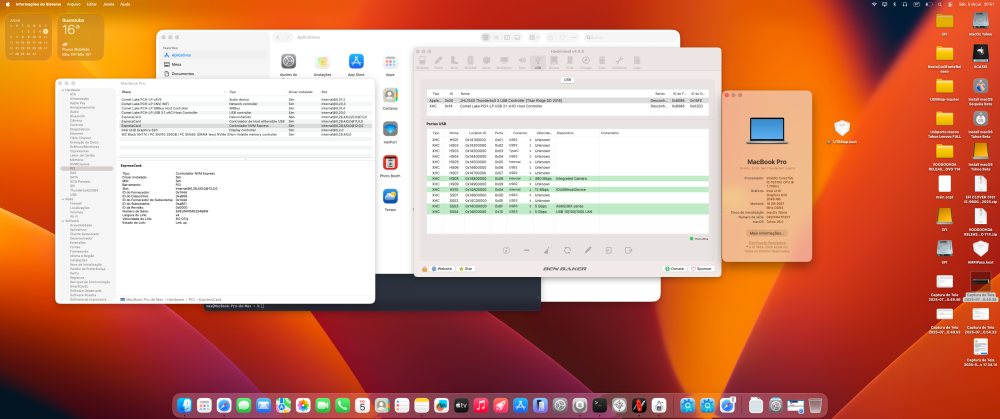Open HeliPort app in Finder Aplicativos list
Viewport: 1000px width, 419px height.
pos(390,129)
